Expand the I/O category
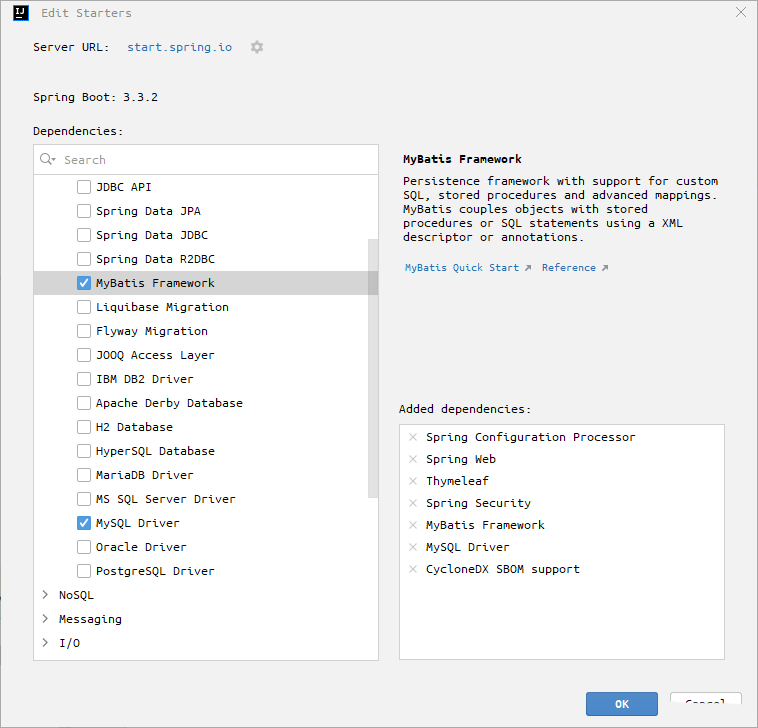The width and height of the screenshot is (758, 728). (45, 642)
